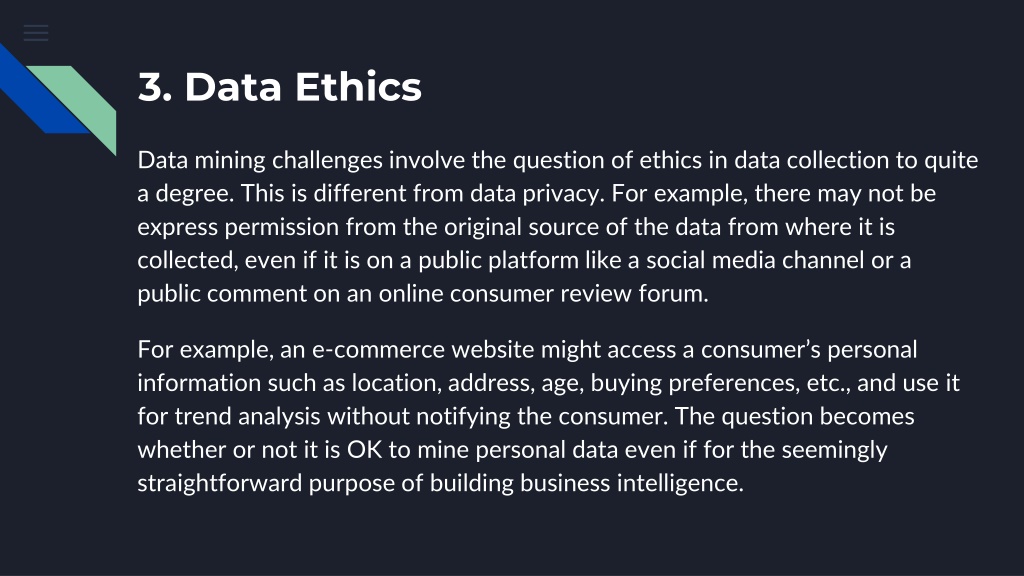Image resolution: width=1024 pixels, height=576 pixels.
Task: Click the words 'trend analysis' in the text
Action: click(x=247, y=416)
